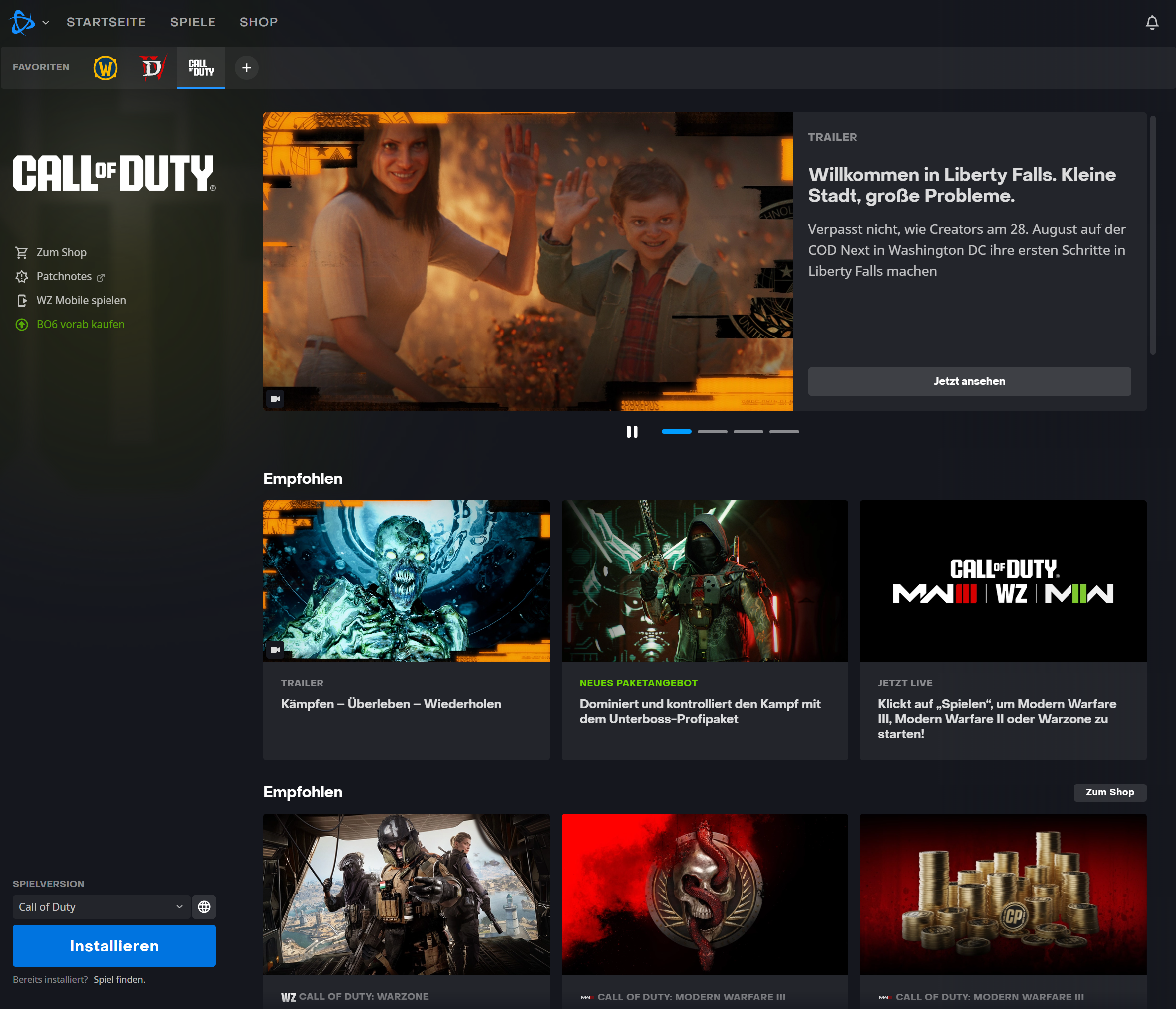Viewport: 1176px width, 1009px height.
Task: Click the Jetzt ansehen button
Action: [969, 382]
